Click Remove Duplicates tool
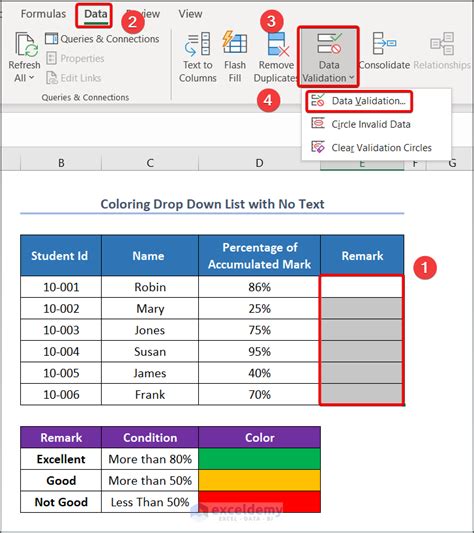Image resolution: width=474 pixels, height=533 pixels. (276, 57)
